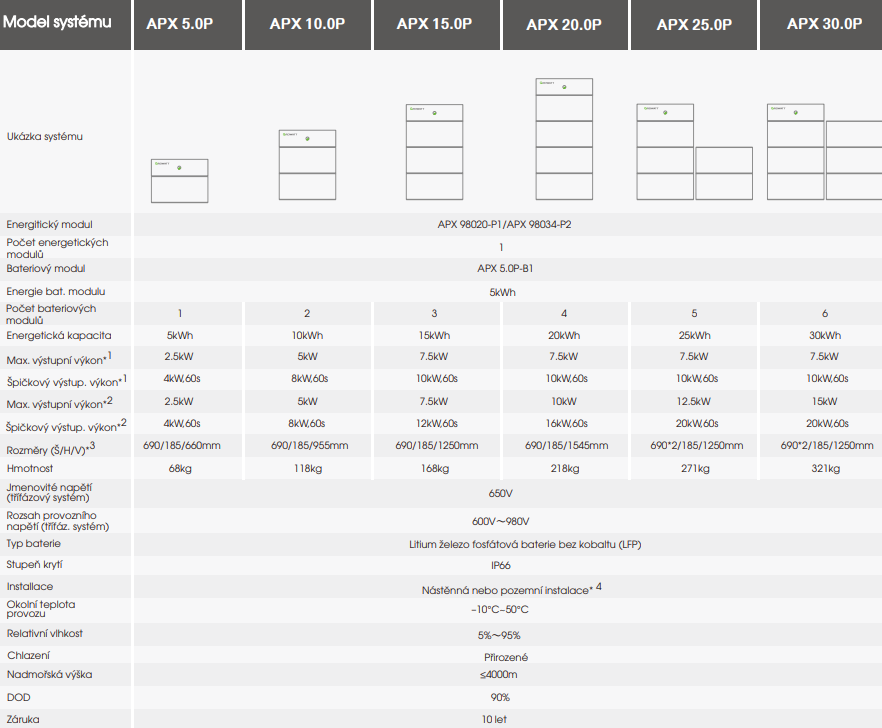
Task: Click the 15kW output power cell
Action: coord(825,401)
